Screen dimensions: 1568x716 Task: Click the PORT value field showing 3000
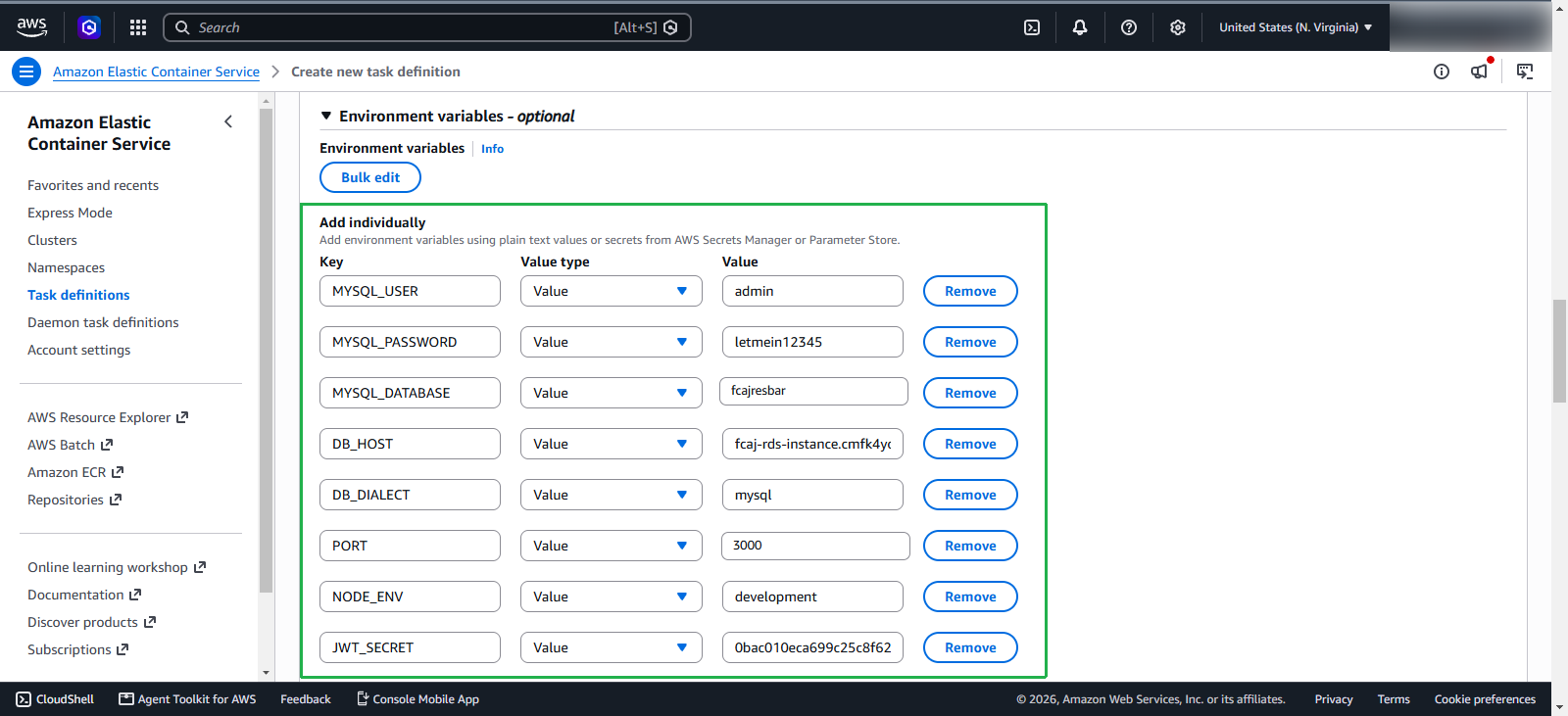click(815, 546)
